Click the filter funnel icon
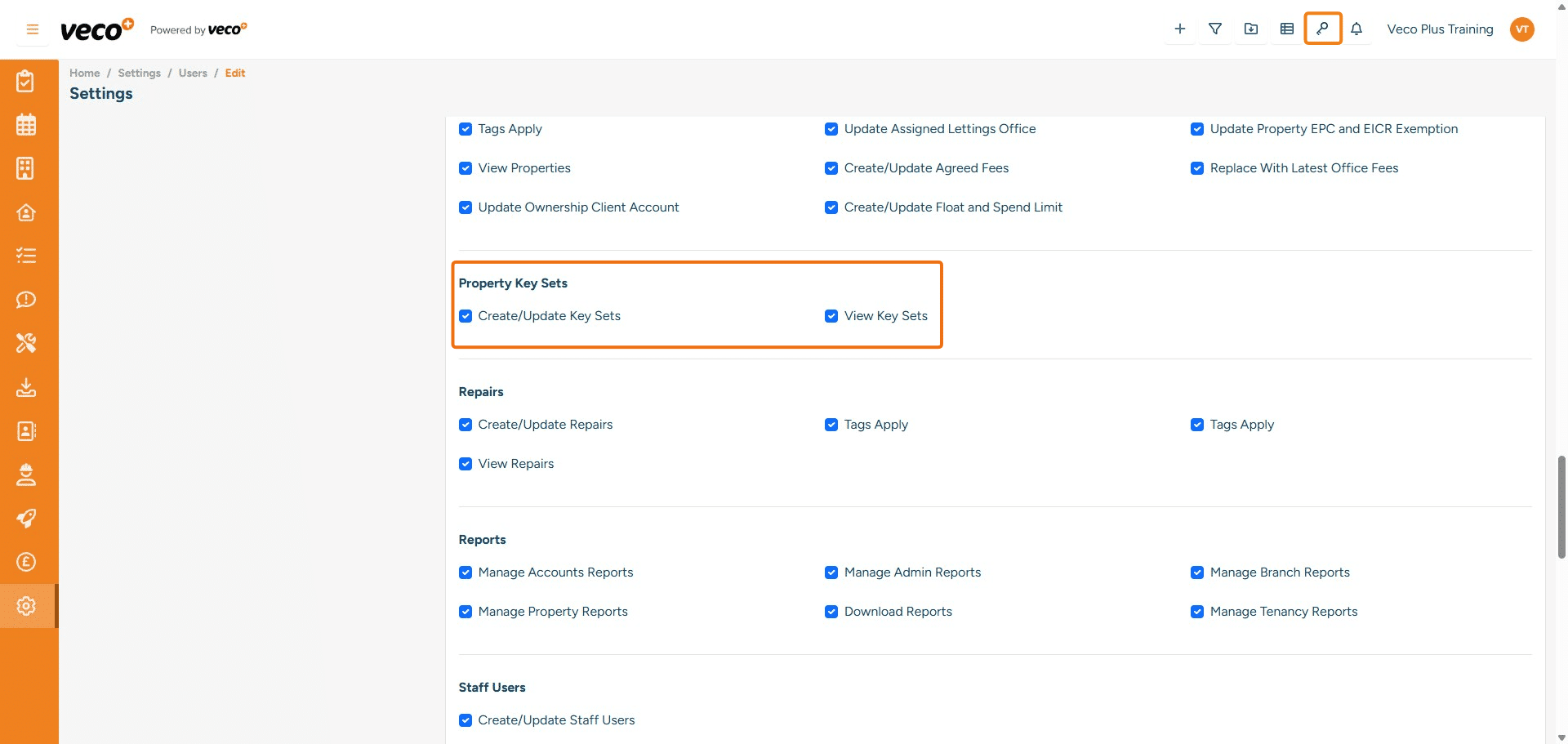The height and width of the screenshot is (744, 1568). point(1215,29)
